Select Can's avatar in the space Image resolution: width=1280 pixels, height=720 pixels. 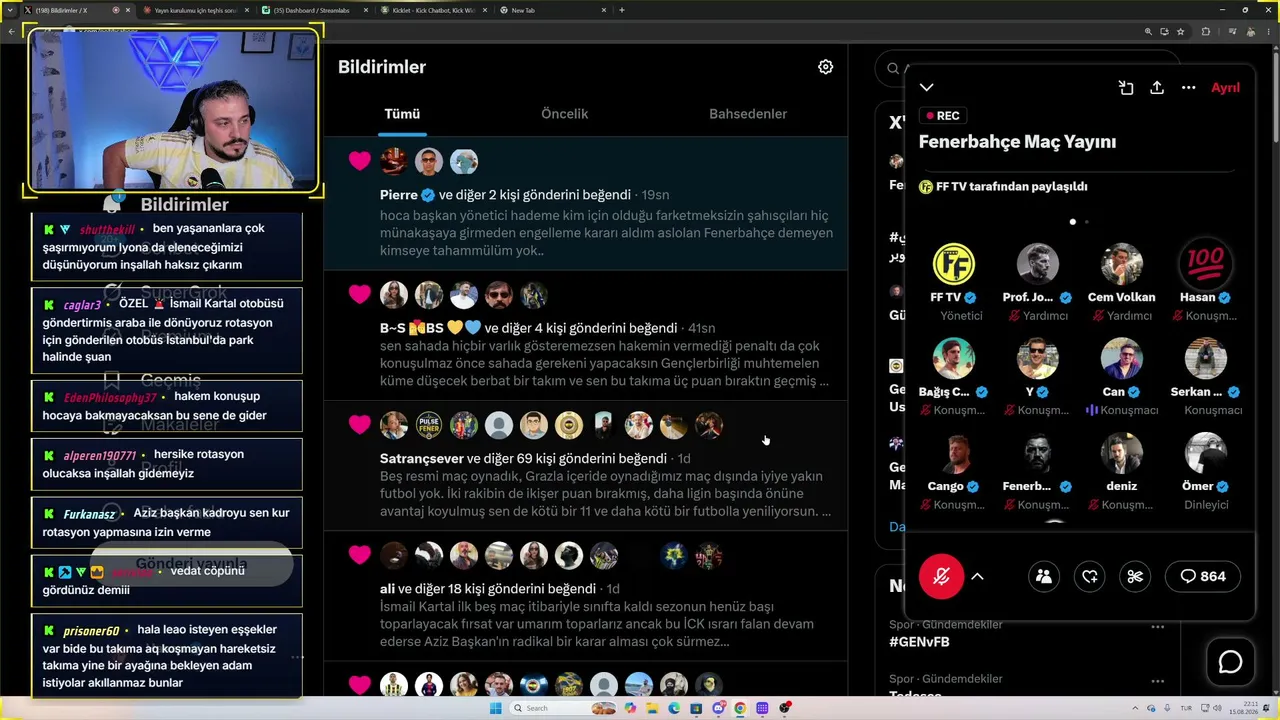click(x=1121, y=359)
